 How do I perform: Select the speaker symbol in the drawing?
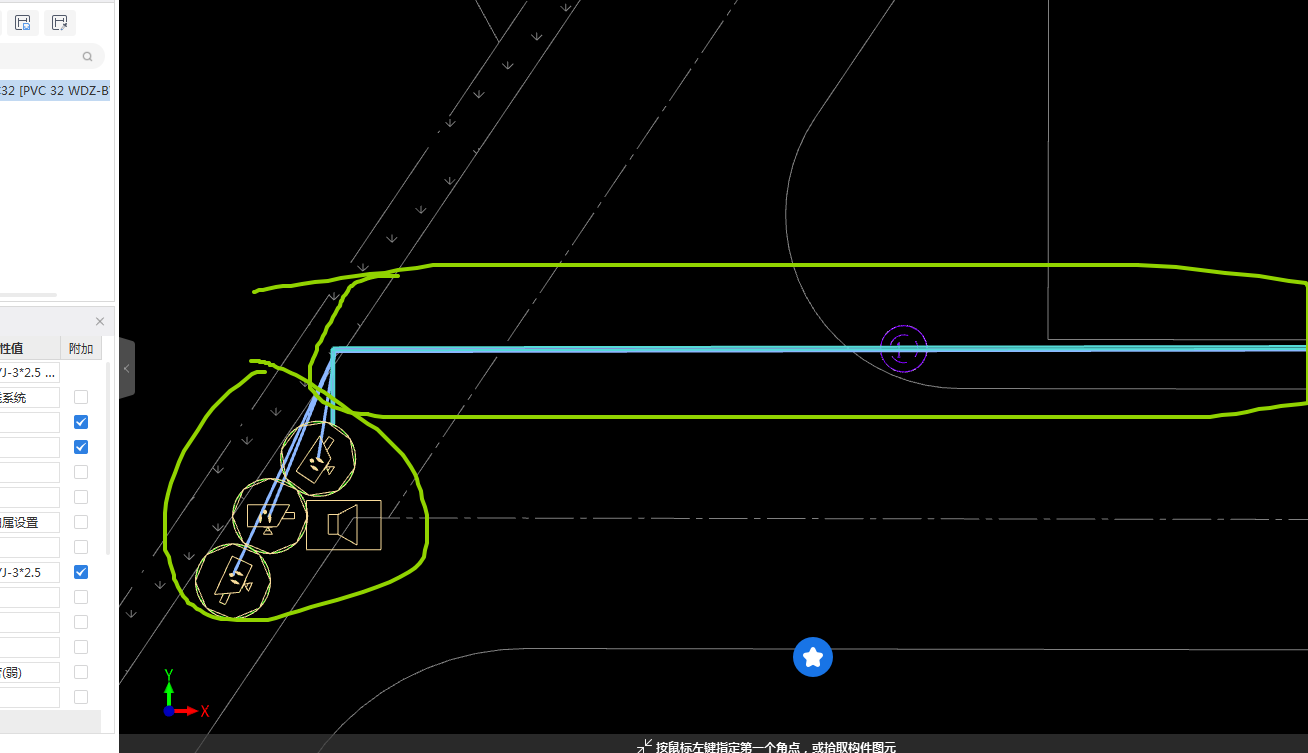point(344,525)
